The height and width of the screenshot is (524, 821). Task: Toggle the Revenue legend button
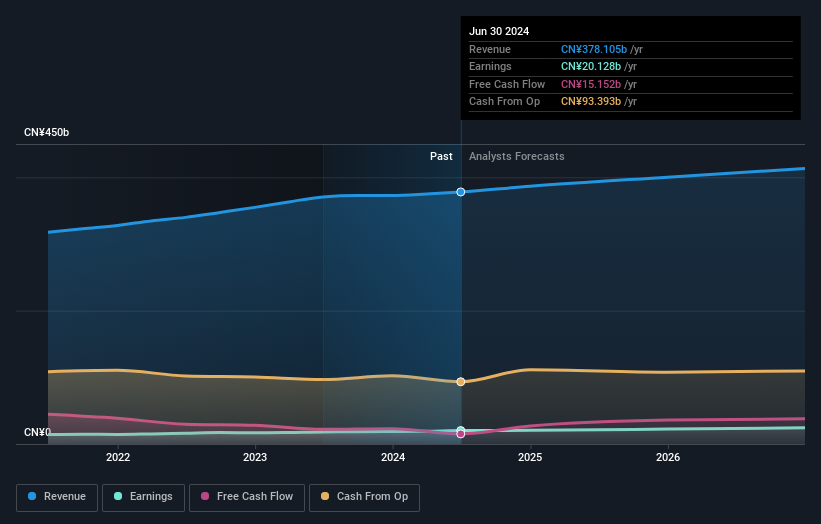click(x=57, y=497)
